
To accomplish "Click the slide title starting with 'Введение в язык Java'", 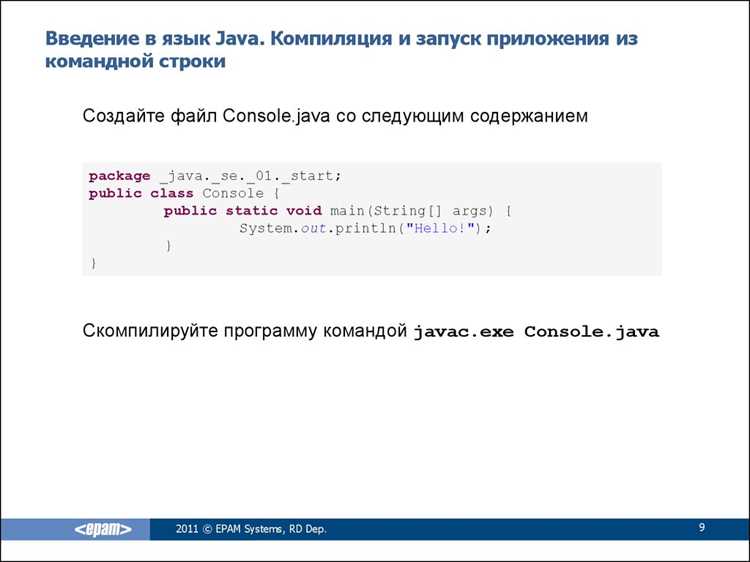I will (342, 50).
